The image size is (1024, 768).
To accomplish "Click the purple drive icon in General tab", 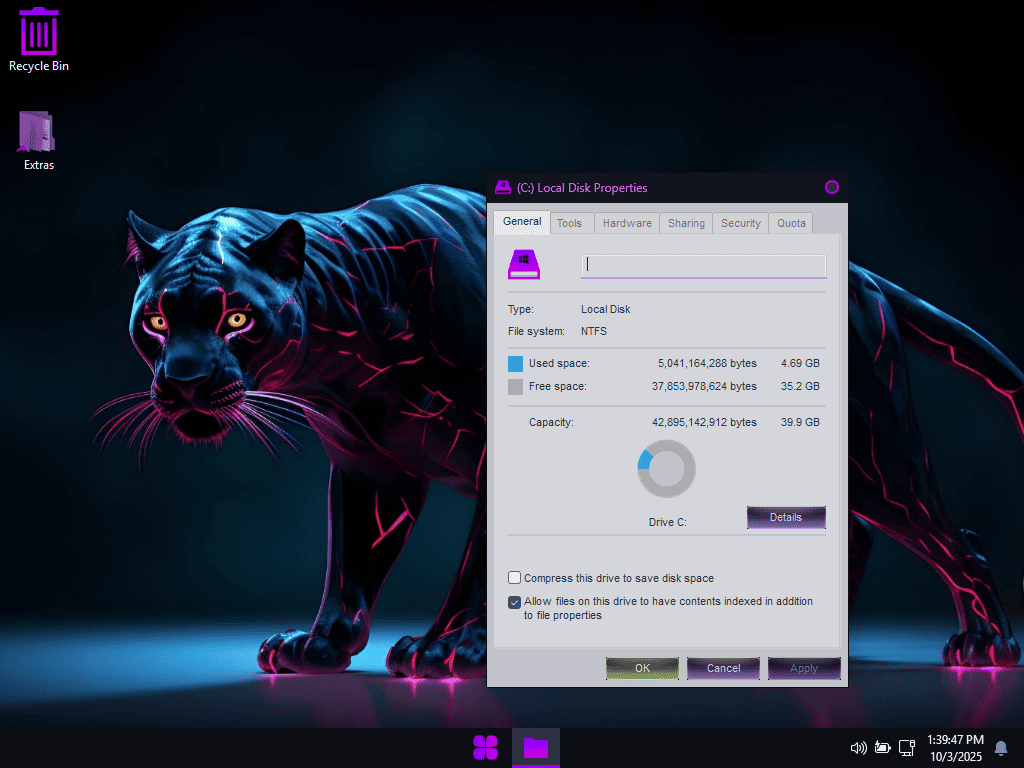I will [x=524, y=264].
